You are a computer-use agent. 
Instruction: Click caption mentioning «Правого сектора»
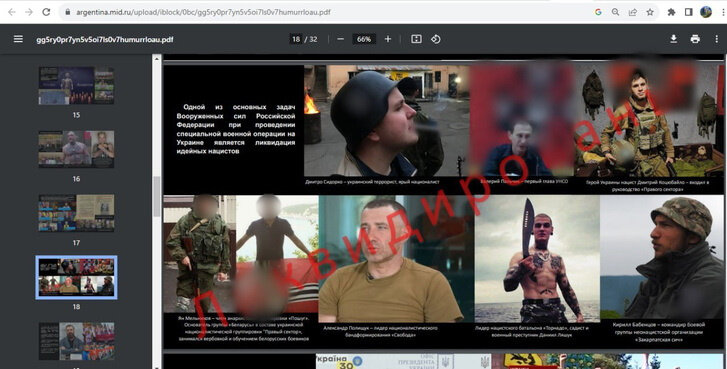click(648, 186)
